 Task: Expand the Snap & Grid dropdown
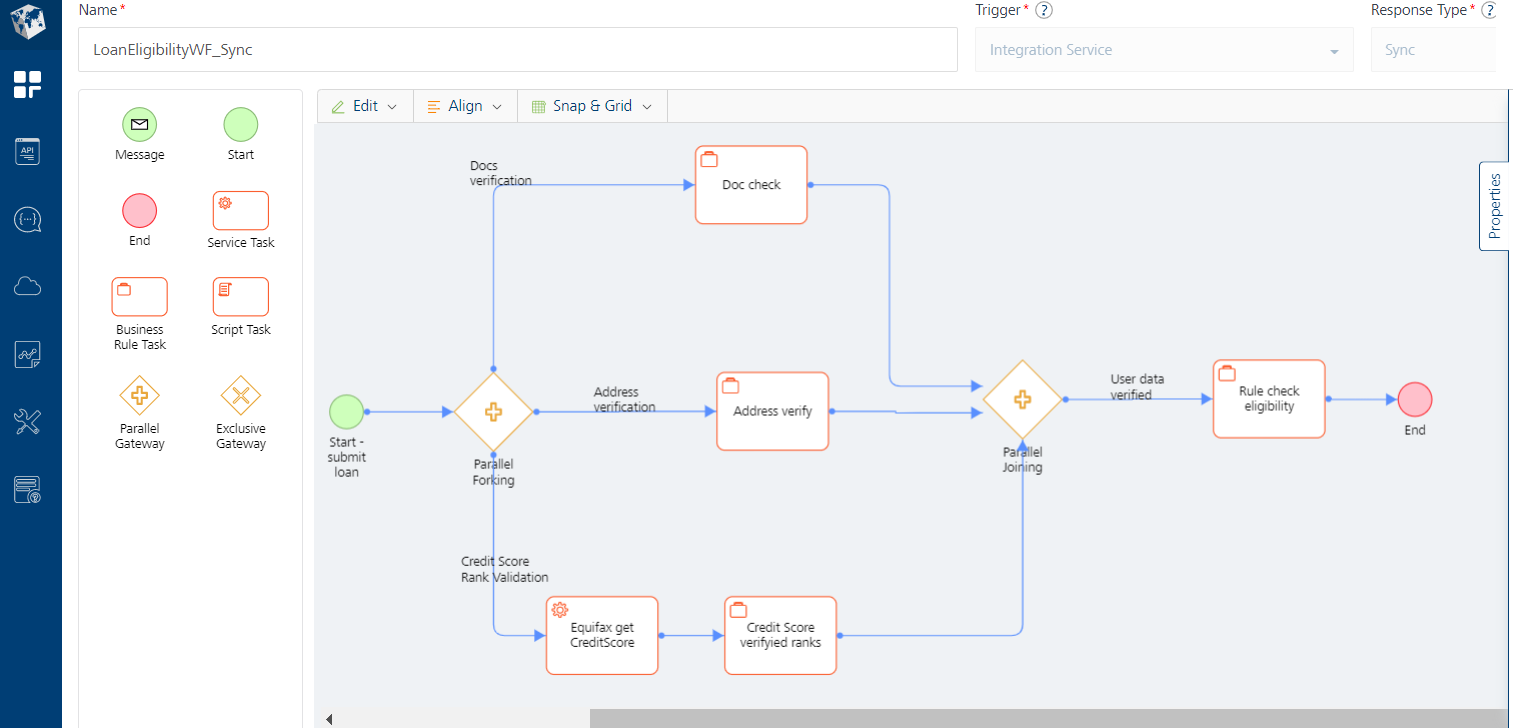point(592,106)
